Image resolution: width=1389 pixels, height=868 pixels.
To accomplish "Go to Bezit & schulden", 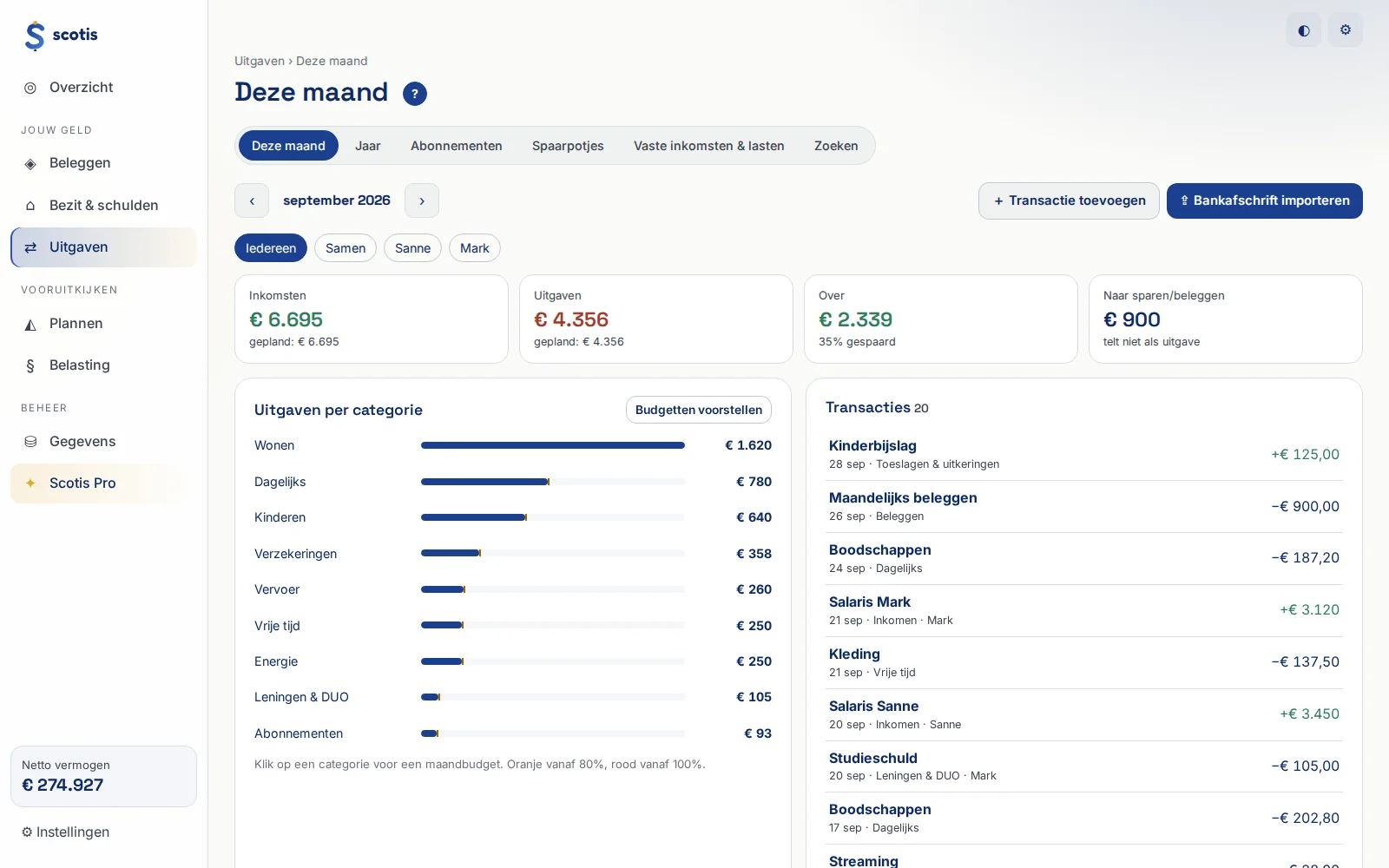I will 103,206.
